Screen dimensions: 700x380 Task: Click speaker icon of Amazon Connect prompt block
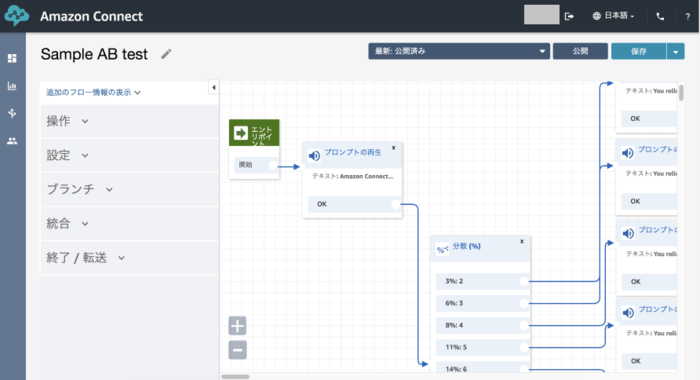314,155
